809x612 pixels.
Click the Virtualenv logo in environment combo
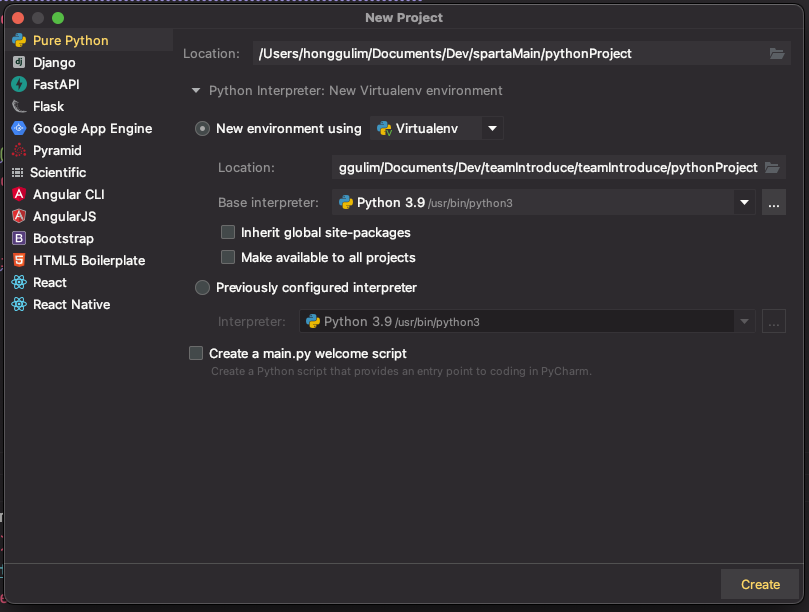click(385, 128)
